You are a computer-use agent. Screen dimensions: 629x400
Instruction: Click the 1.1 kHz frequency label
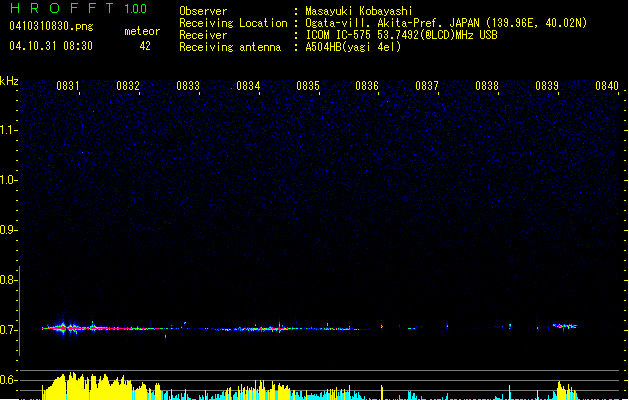(x=8, y=130)
